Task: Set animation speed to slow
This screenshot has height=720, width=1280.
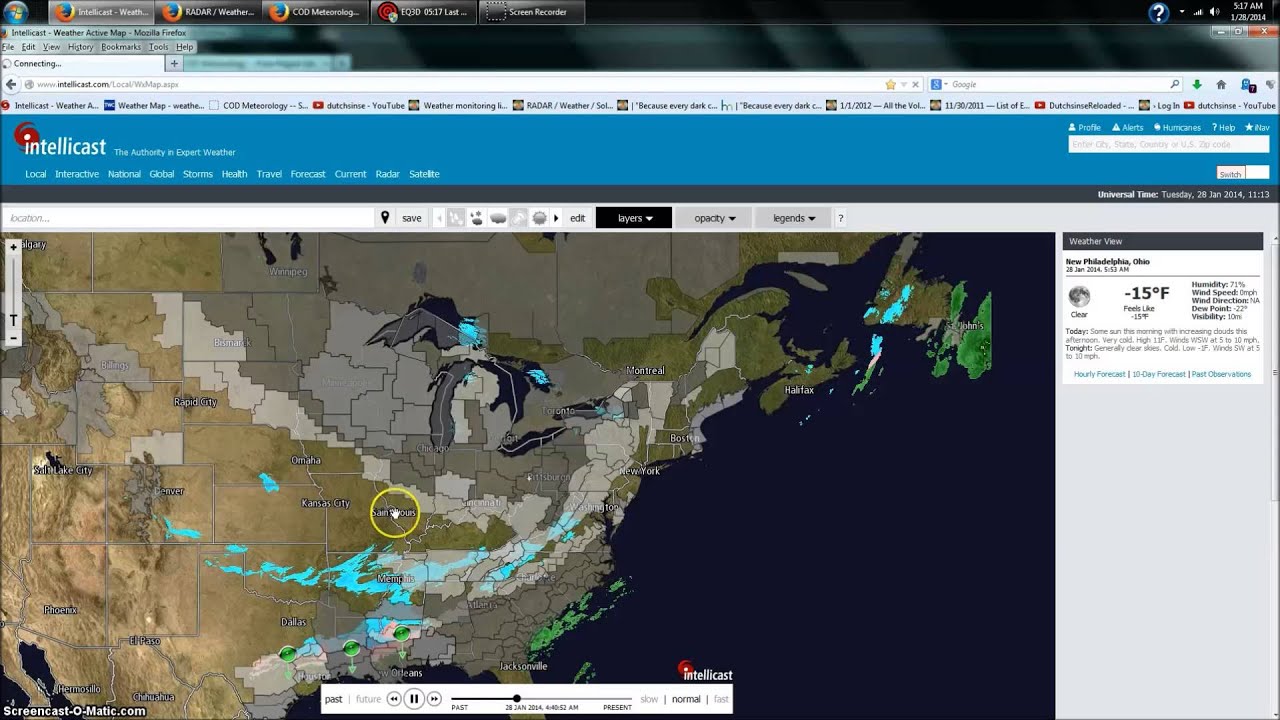Action: click(x=649, y=699)
